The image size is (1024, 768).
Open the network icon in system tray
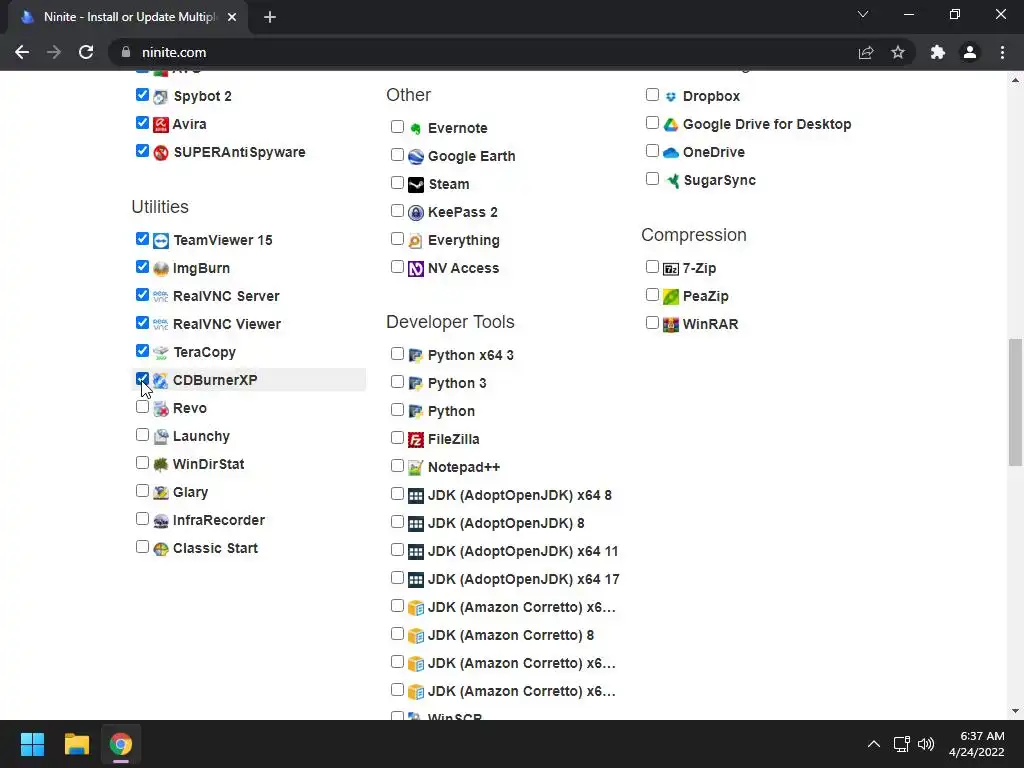coord(901,744)
